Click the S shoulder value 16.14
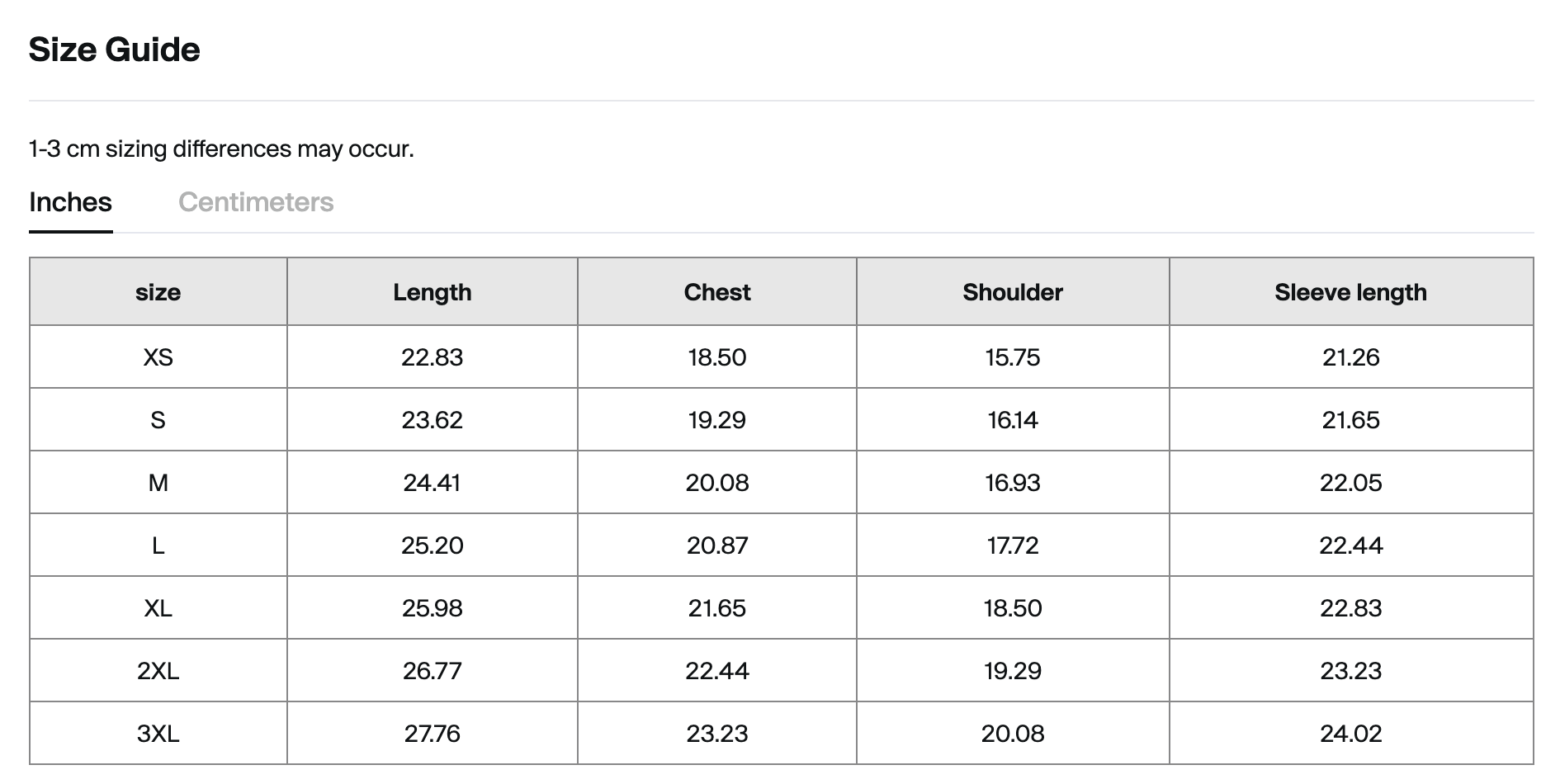This screenshot has width=1560, height=784. click(1012, 420)
